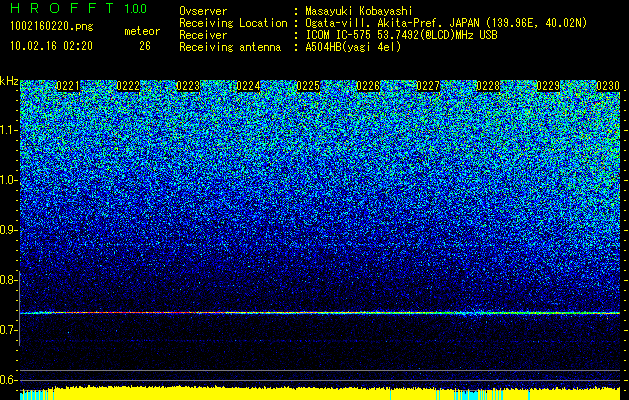Screen dimensions: 629x400
Task: Click the antenna text A504HB(yagi 4el)
Action: pyautogui.click(x=353, y=47)
